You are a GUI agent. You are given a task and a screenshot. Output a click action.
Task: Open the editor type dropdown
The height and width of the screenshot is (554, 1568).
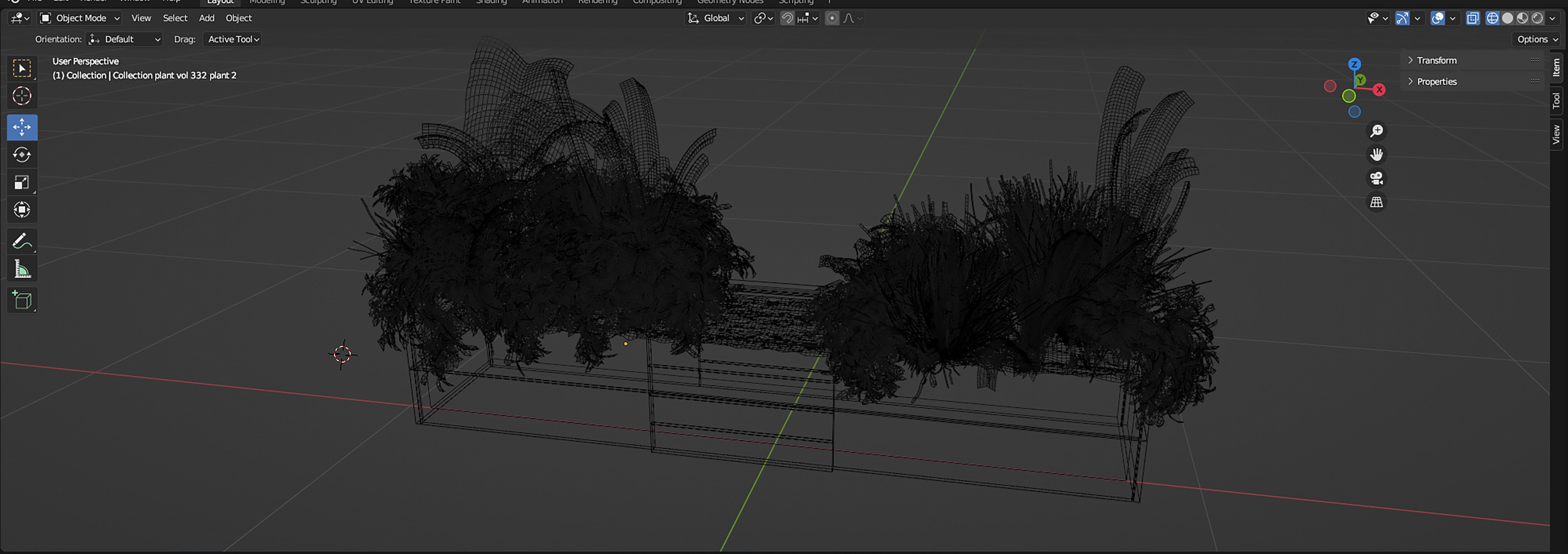pyautogui.click(x=20, y=18)
